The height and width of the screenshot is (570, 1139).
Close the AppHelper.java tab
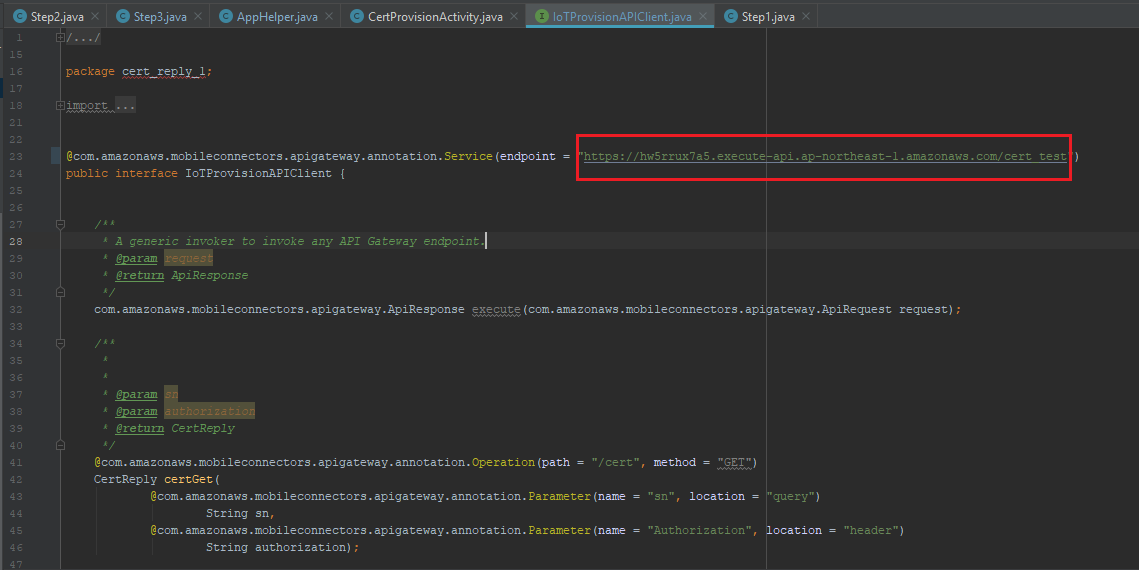coord(328,16)
